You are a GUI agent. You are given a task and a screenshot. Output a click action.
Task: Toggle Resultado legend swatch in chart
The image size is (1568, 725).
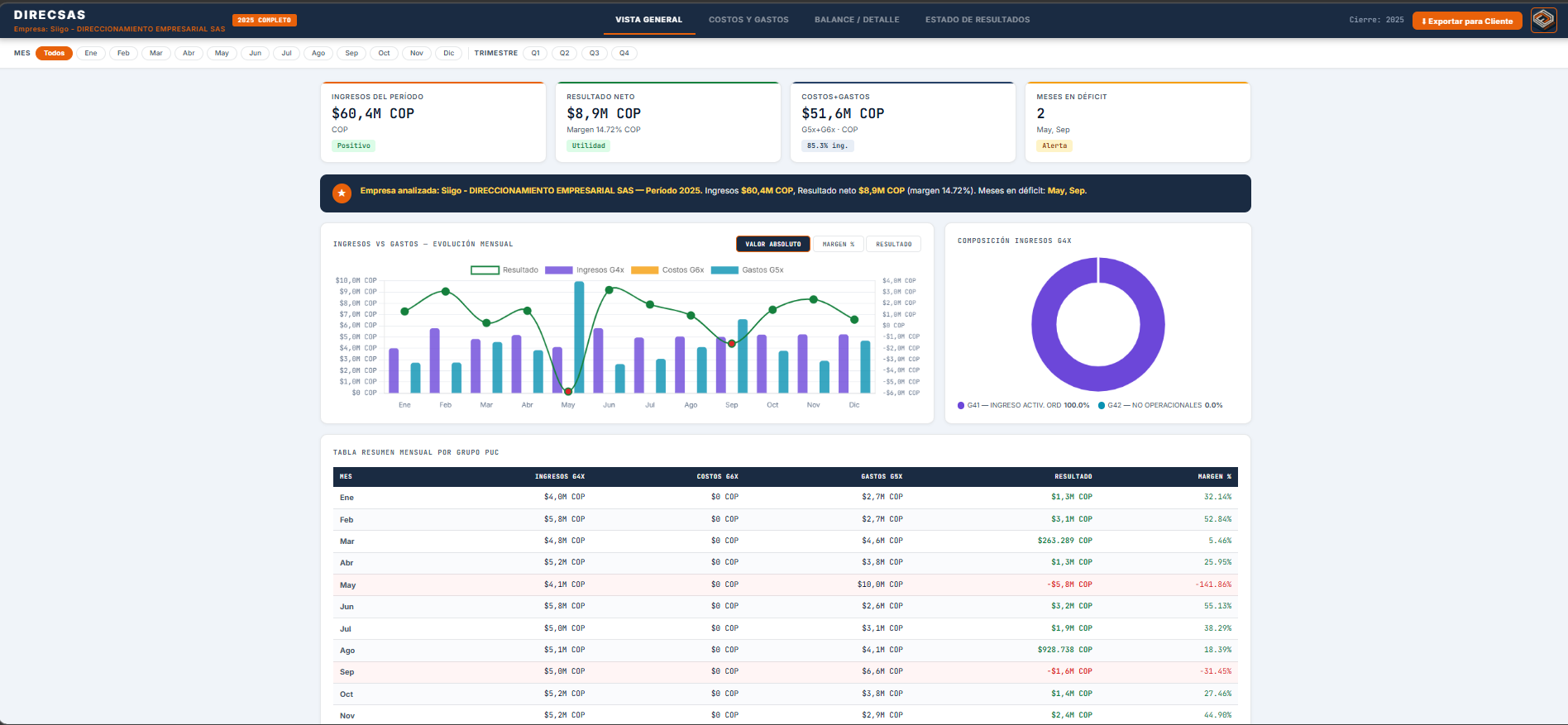tap(485, 270)
